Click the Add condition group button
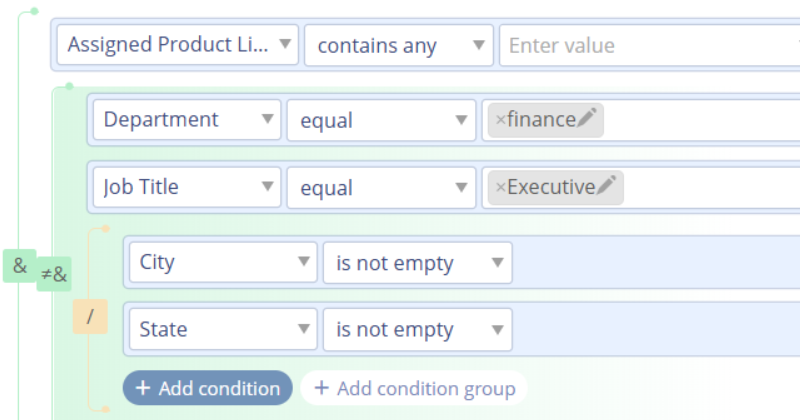800x420 pixels. tap(414, 388)
